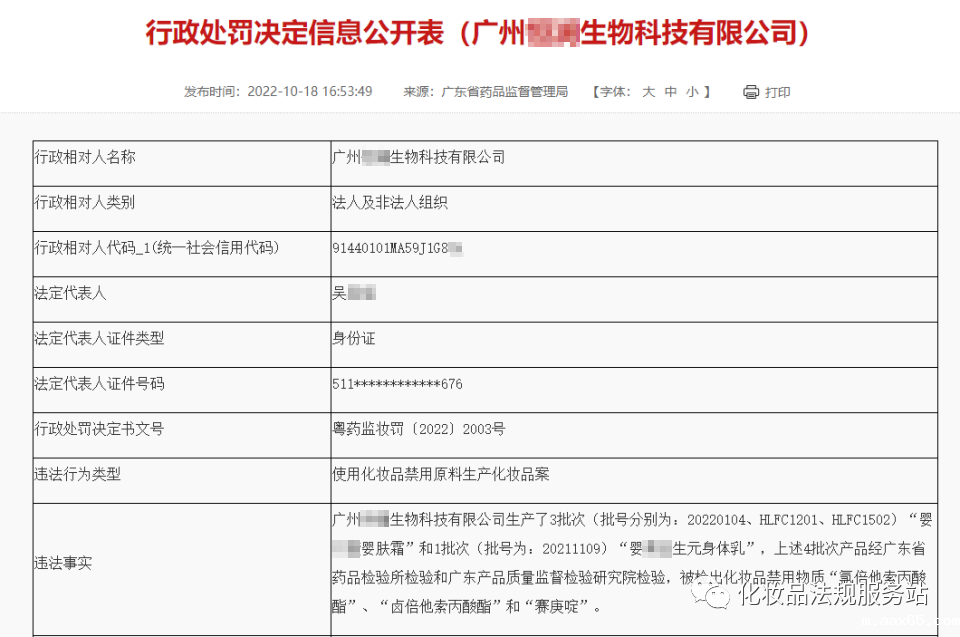
Task: Click the red page title heading
Action: pos(479,30)
